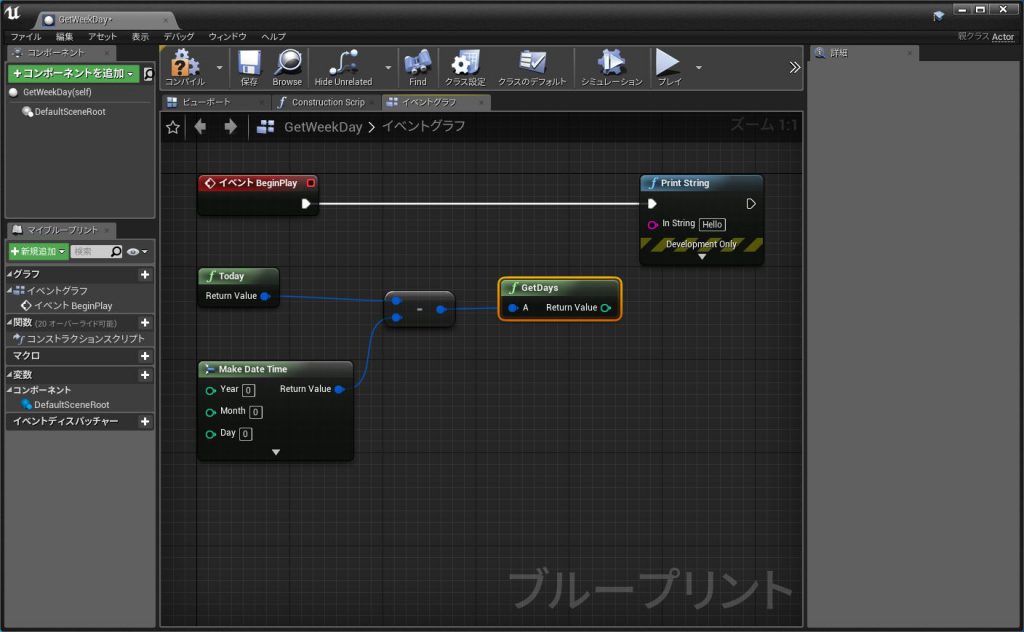Collapse the Graphs section
Screen dimensions: 1024x632
pyautogui.click(x=10, y=274)
